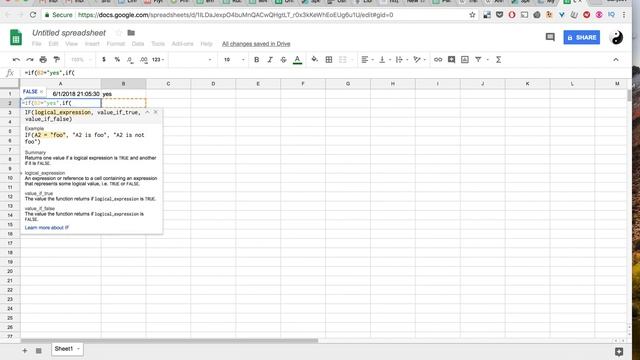This screenshot has height=360, width=640.
Task: Click the SHARE button
Action: coord(582,37)
